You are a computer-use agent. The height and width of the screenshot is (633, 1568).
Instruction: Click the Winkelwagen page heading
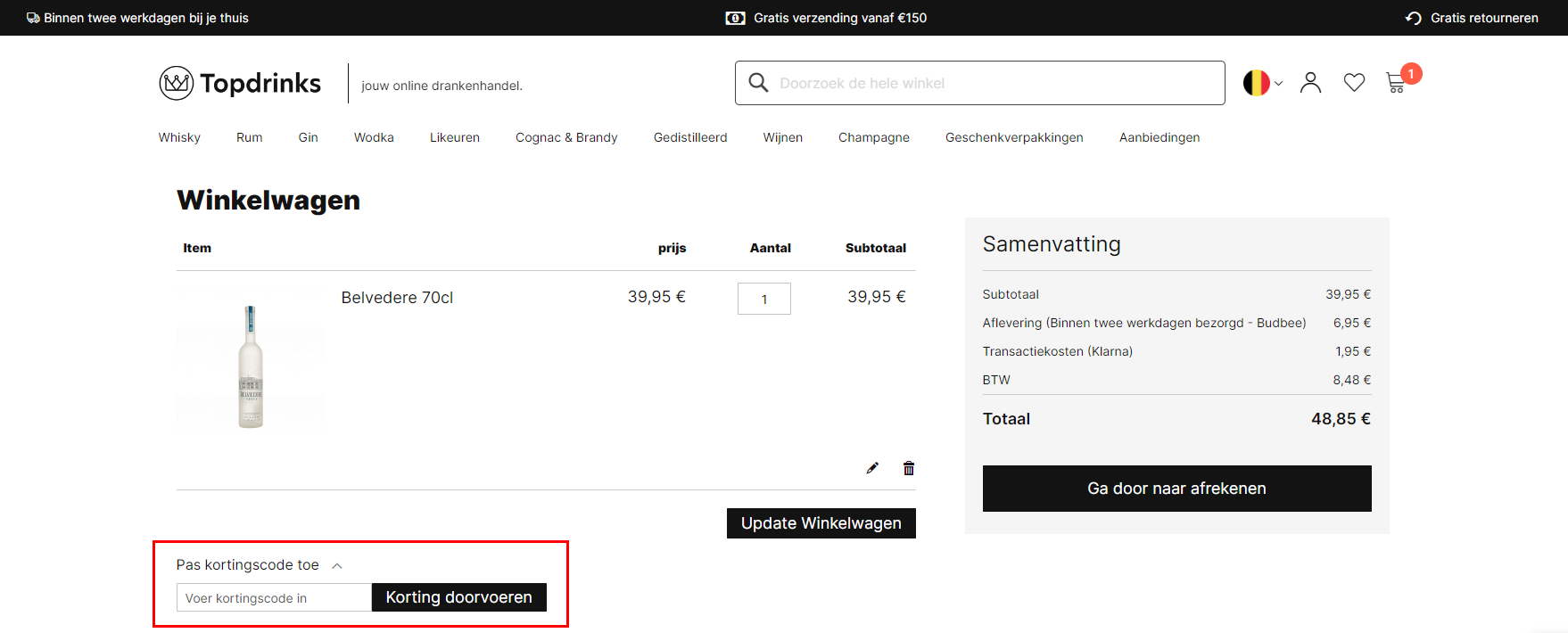point(268,201)
